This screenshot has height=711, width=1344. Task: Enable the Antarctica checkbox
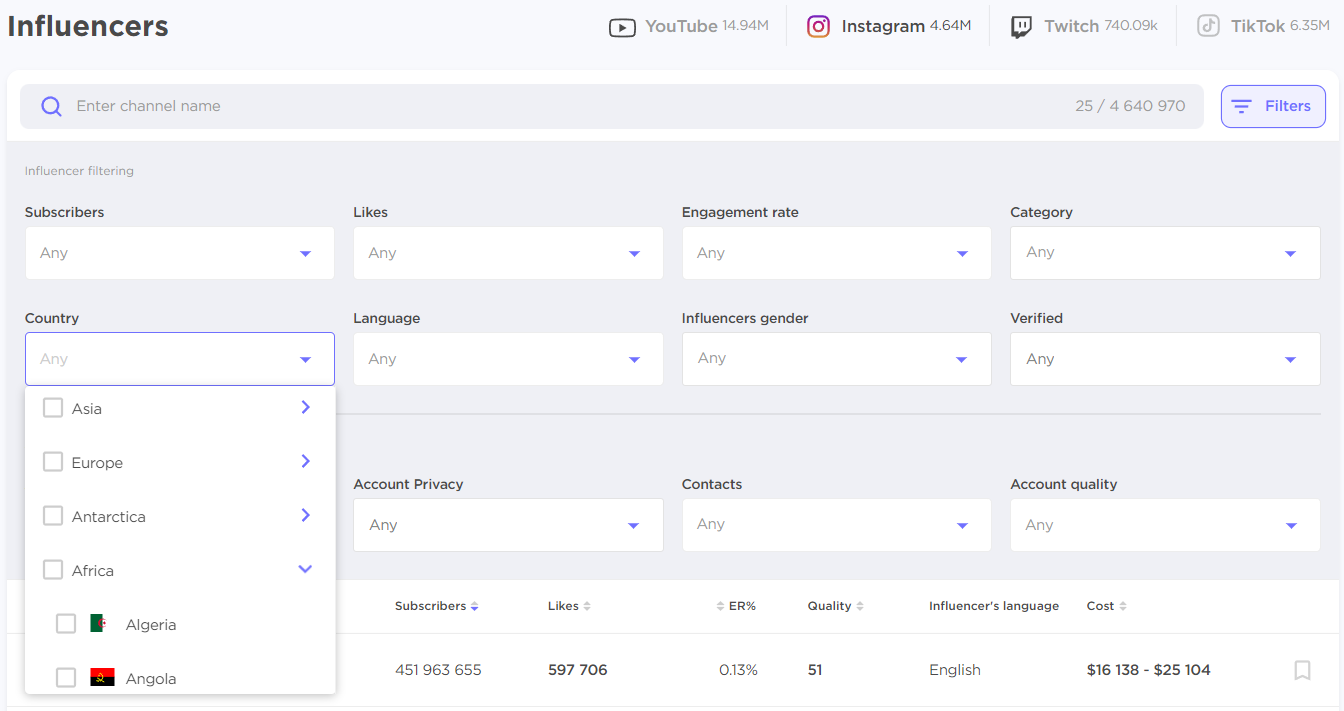tap(53, 516)
